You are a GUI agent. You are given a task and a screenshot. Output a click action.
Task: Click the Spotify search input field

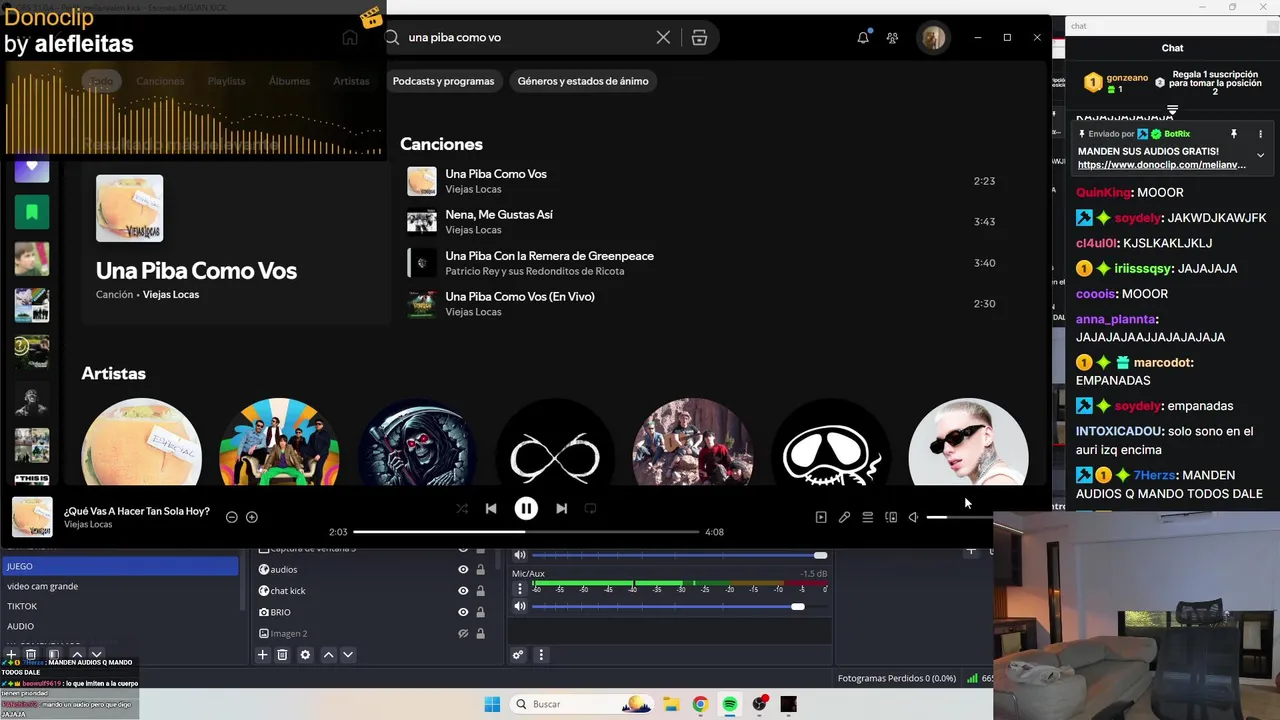click(x=530, y=37)
